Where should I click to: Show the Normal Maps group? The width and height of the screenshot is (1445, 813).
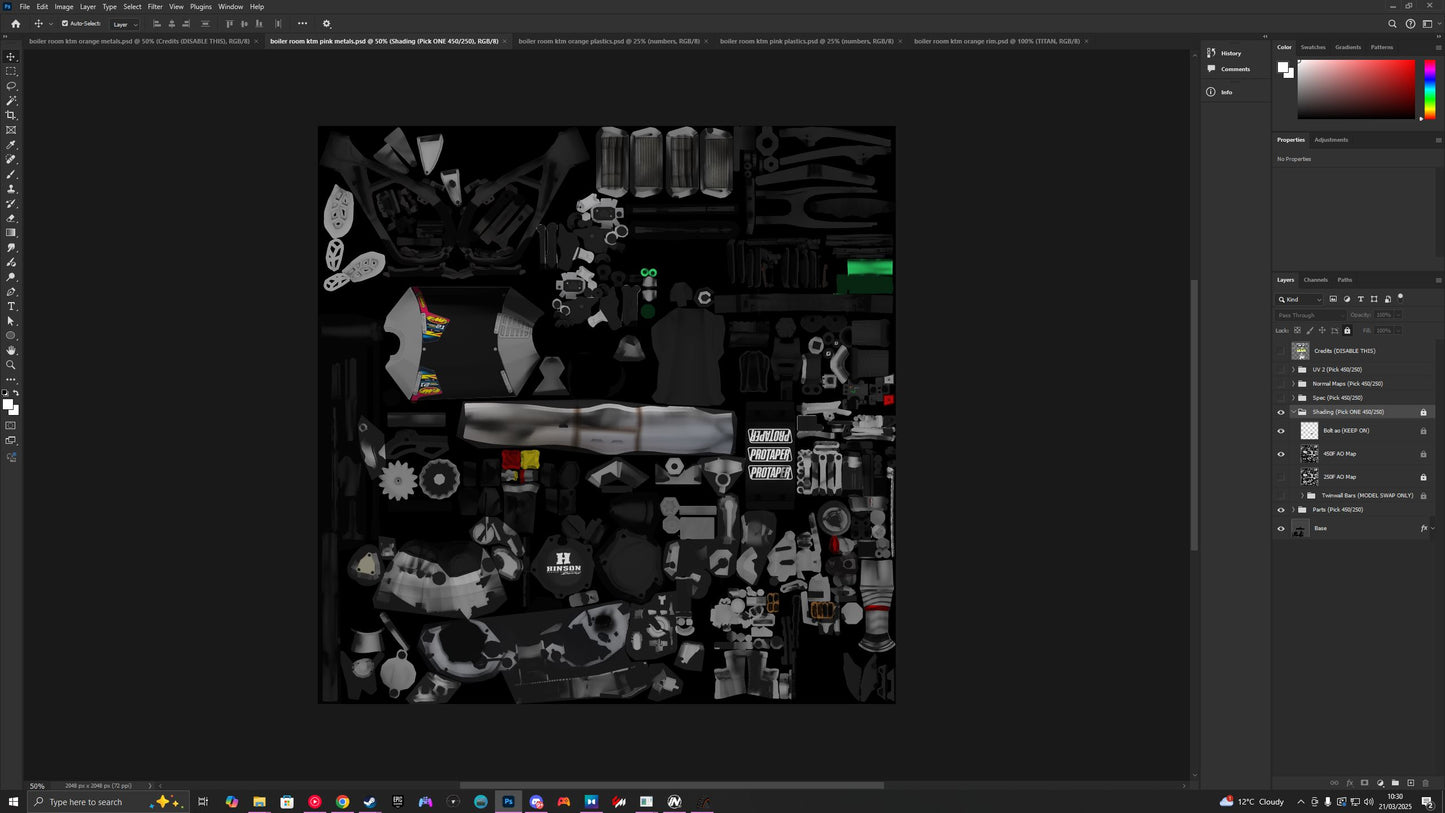pyautogui.click(x=1281, y=384)
